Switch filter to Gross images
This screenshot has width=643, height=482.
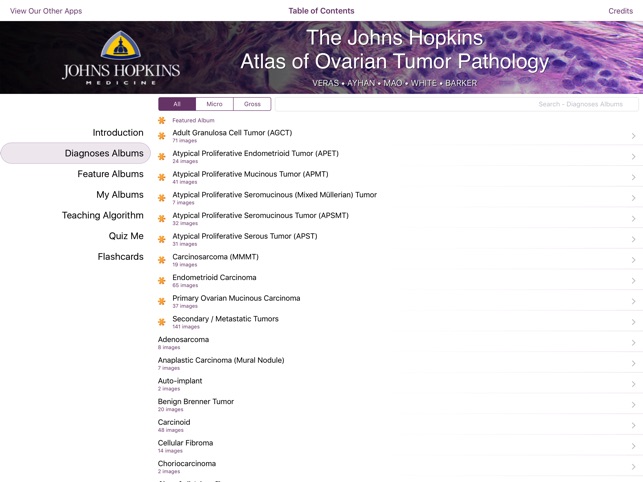252,104
